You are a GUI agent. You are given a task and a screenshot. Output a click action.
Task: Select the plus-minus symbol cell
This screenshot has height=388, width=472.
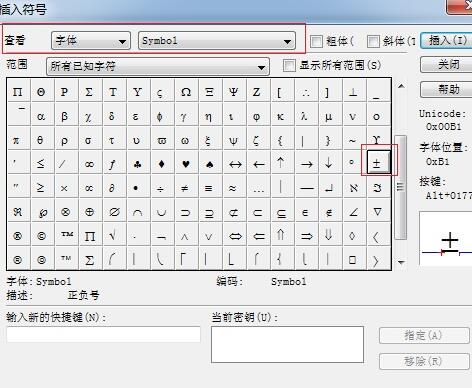pos(378,162)
